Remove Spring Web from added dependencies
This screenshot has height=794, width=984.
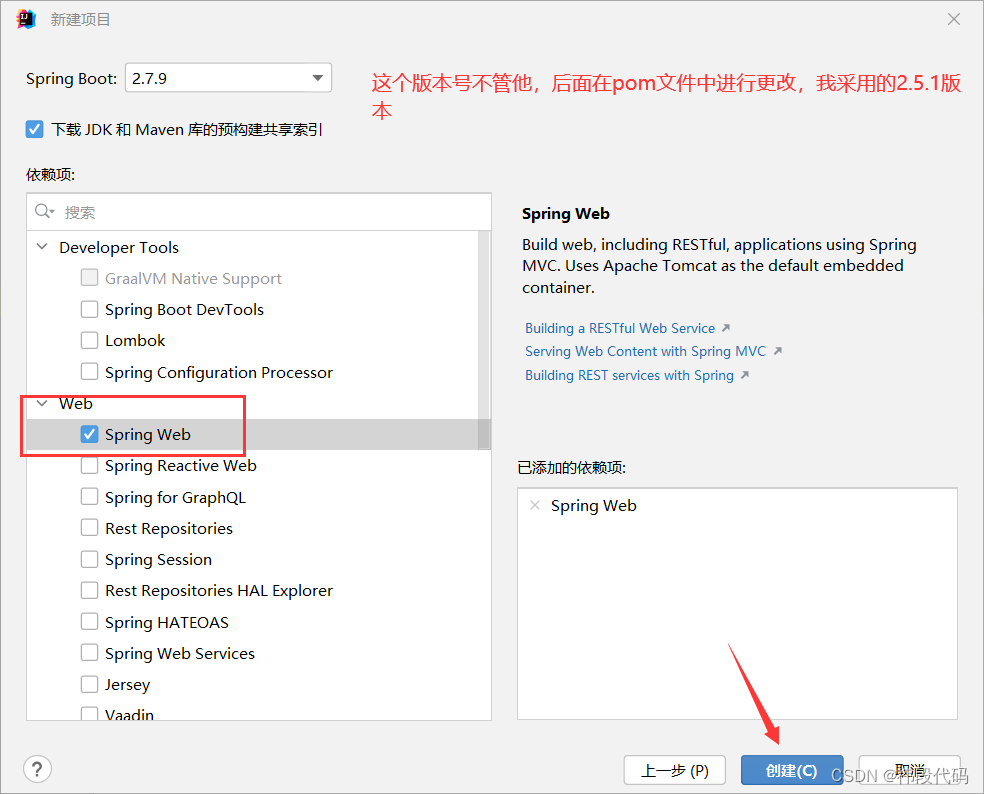(x=535, y=505)
